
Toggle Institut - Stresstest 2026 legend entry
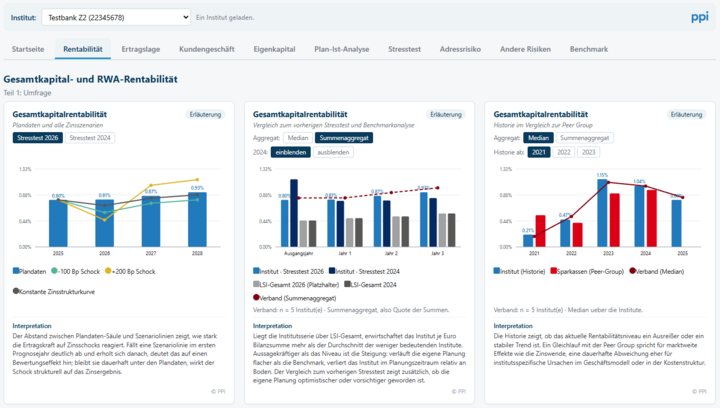coord(288,271)
